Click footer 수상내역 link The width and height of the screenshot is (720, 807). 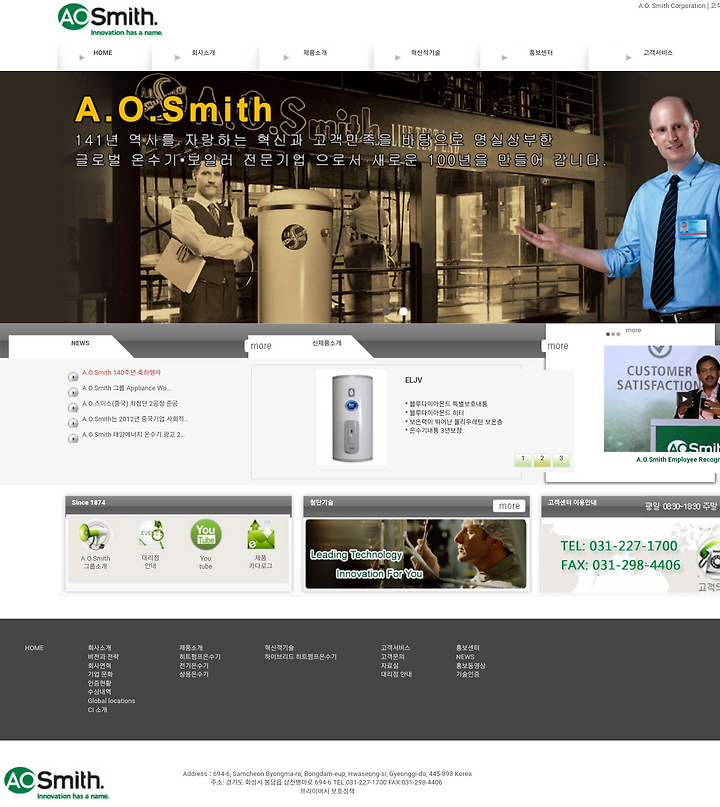(x=99, y=692)
